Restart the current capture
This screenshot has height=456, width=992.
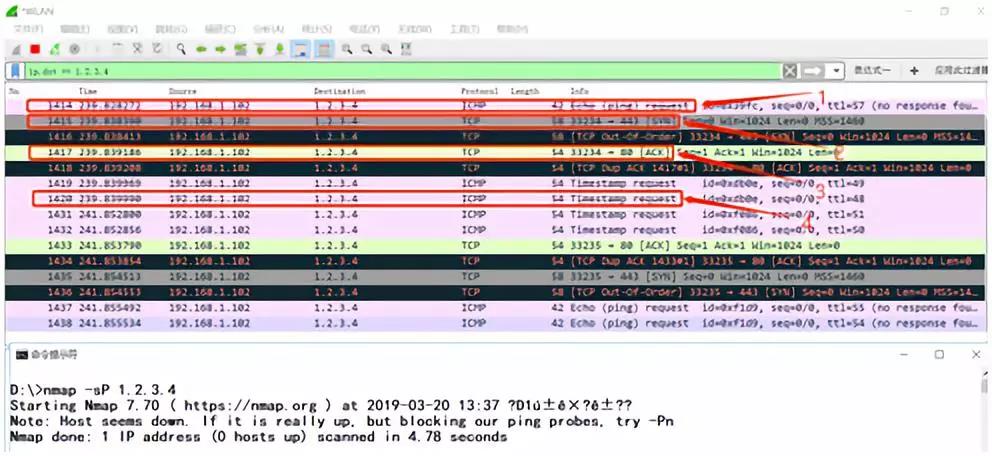[x=55, y=48]
